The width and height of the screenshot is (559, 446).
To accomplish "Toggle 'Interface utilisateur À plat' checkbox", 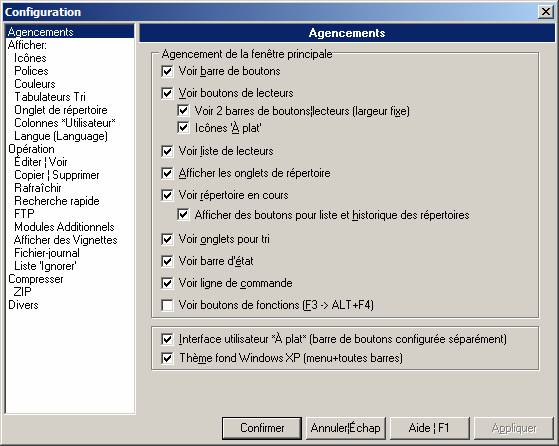I will coord(167,339).
